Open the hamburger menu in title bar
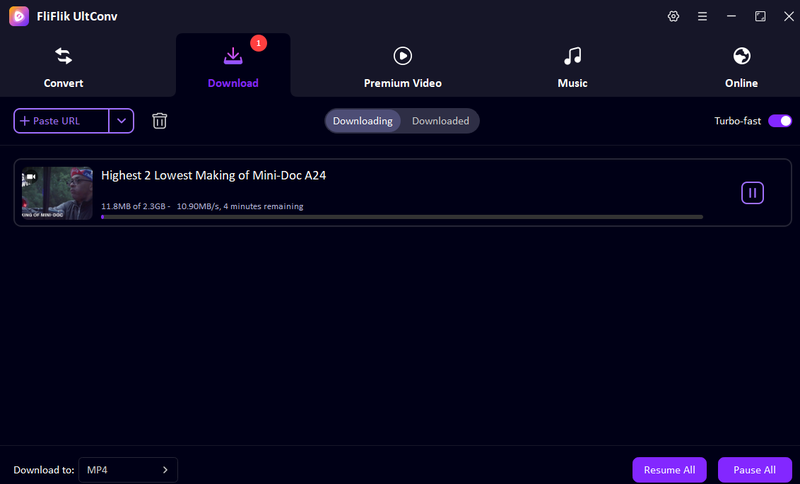Image resolution: width=800 pixels, height=484 pixels. 703,16
